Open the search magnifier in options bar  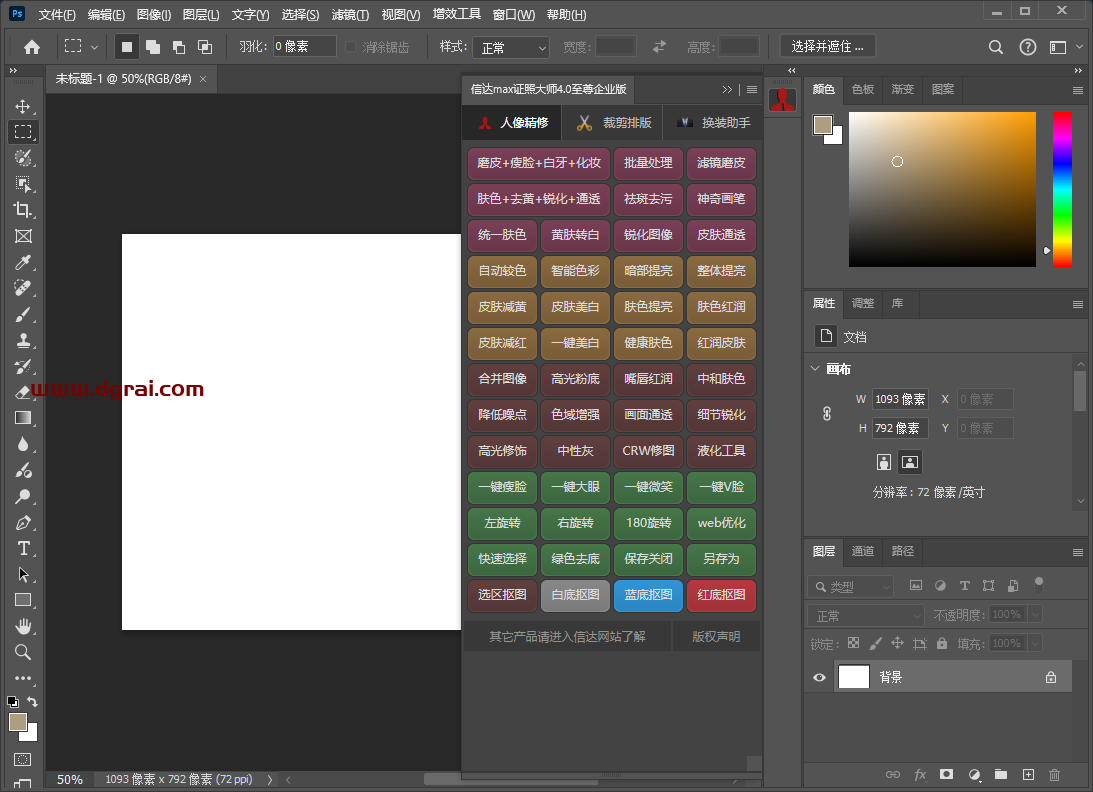click(995, 47)
